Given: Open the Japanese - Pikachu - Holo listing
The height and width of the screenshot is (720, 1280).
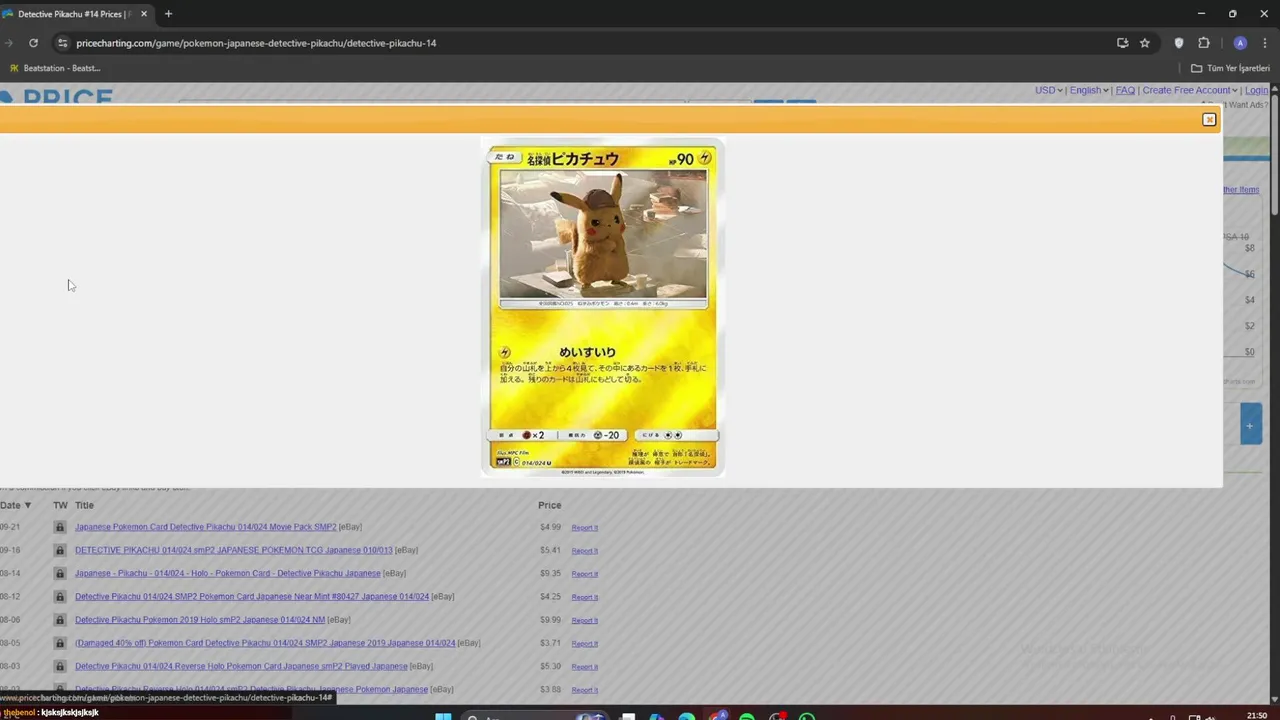Looking at the screenshot, I should click(228, 573).
